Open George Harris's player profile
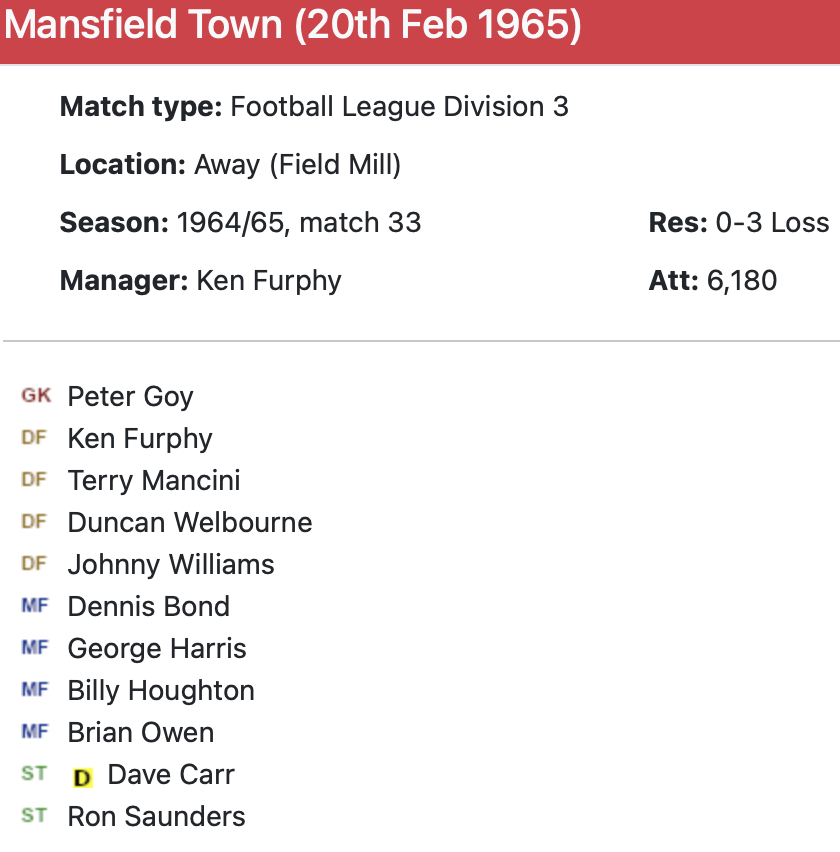Screen dimensions: 840x852 pyautogui.click(x=157, y=649)
